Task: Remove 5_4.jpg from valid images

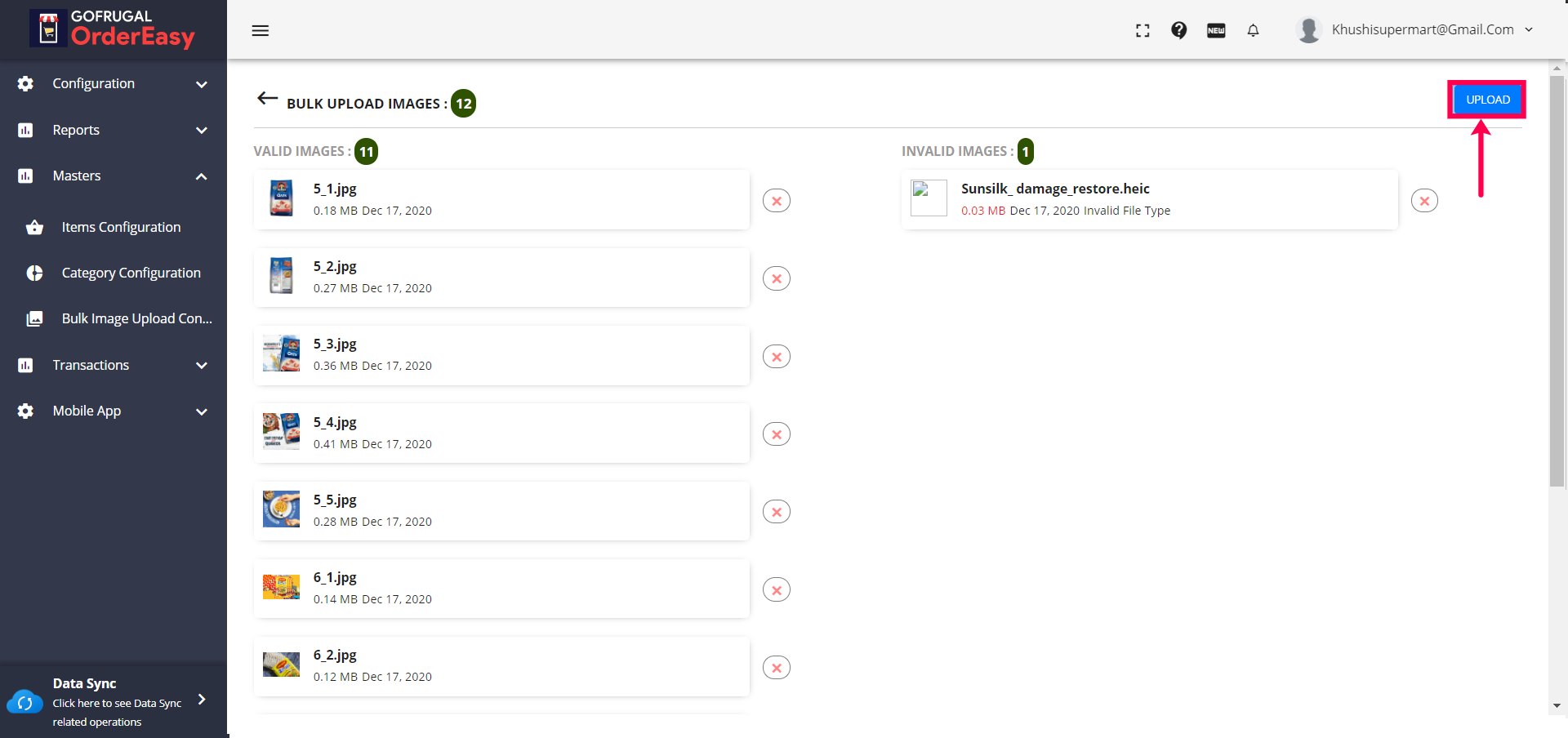Action: pyautogui.click(x=777, y=434)
